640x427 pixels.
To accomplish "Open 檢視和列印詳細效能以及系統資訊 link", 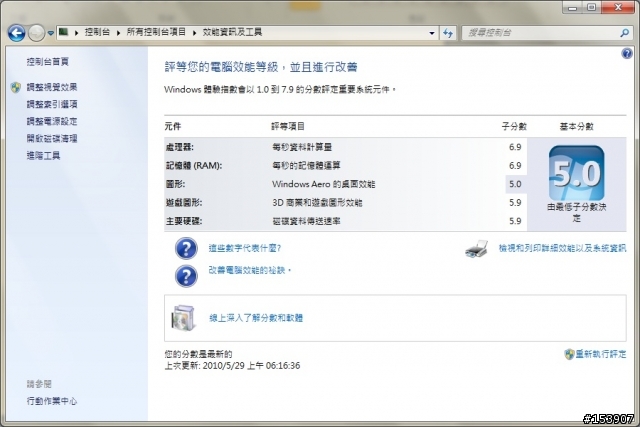I will point(562,248).
